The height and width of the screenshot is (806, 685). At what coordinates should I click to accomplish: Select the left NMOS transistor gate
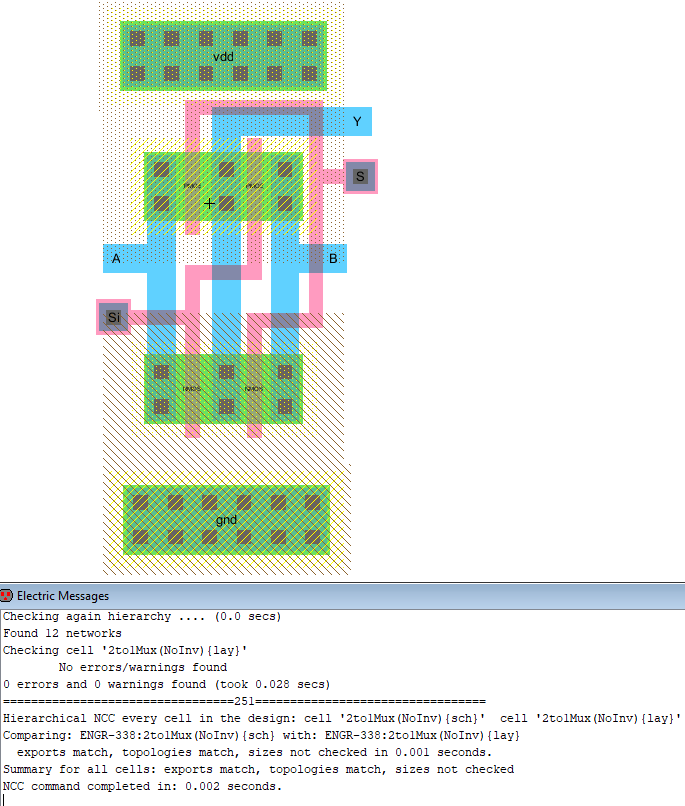click(x=192, y=388)
